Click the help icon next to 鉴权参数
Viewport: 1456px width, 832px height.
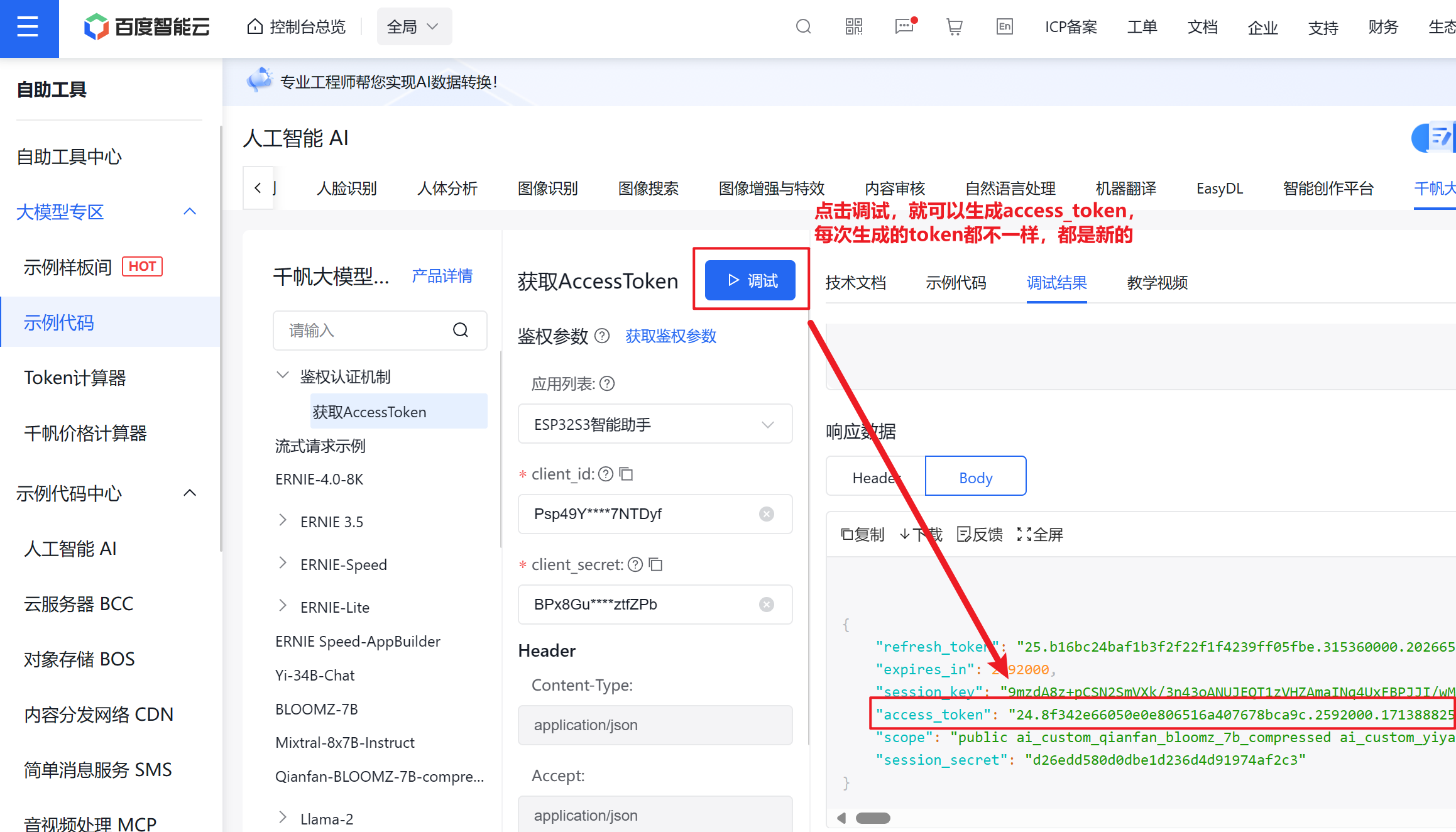click(x=601, y=336)
